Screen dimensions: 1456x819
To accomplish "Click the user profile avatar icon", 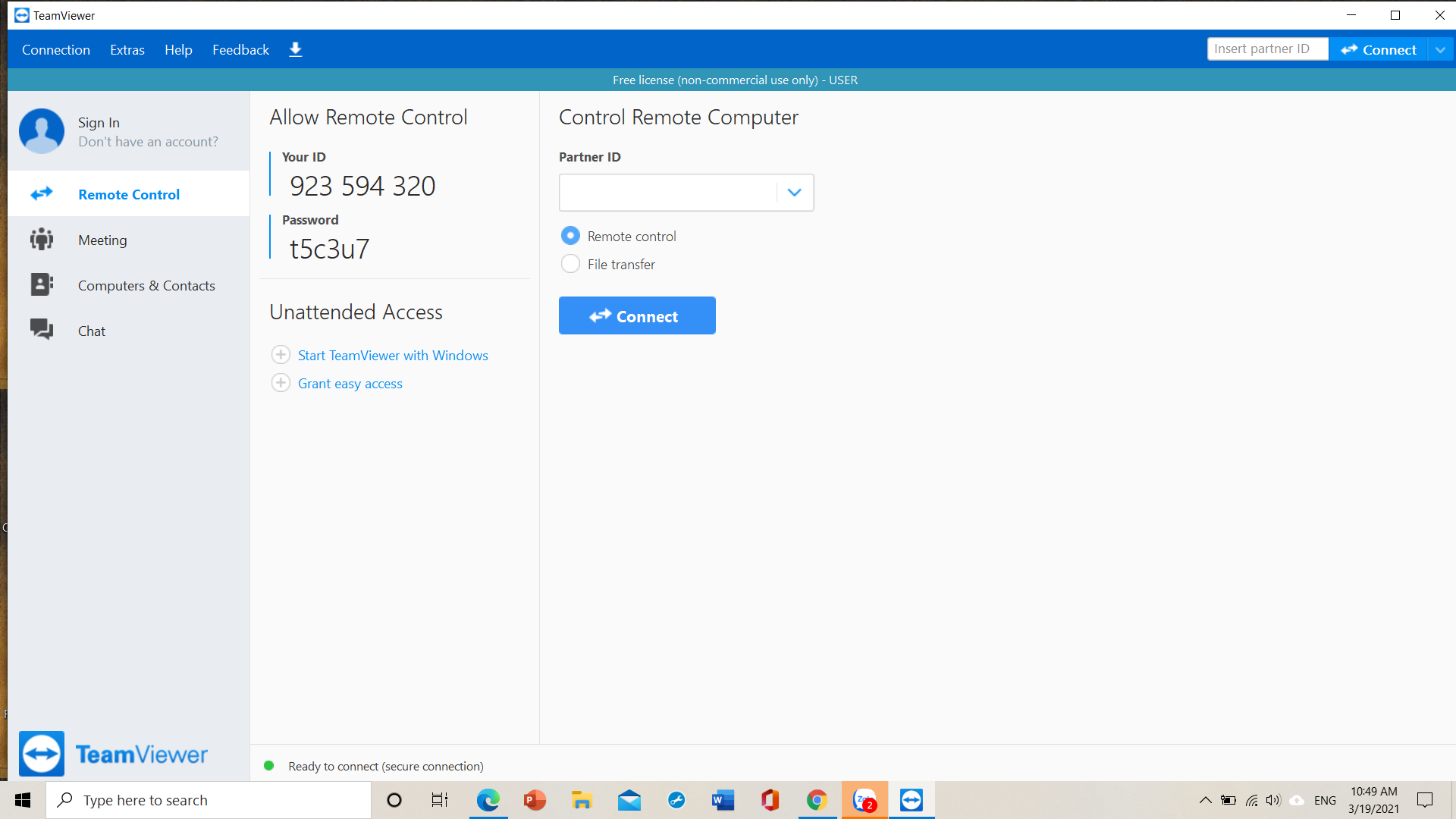I will [x=42, y=130].
